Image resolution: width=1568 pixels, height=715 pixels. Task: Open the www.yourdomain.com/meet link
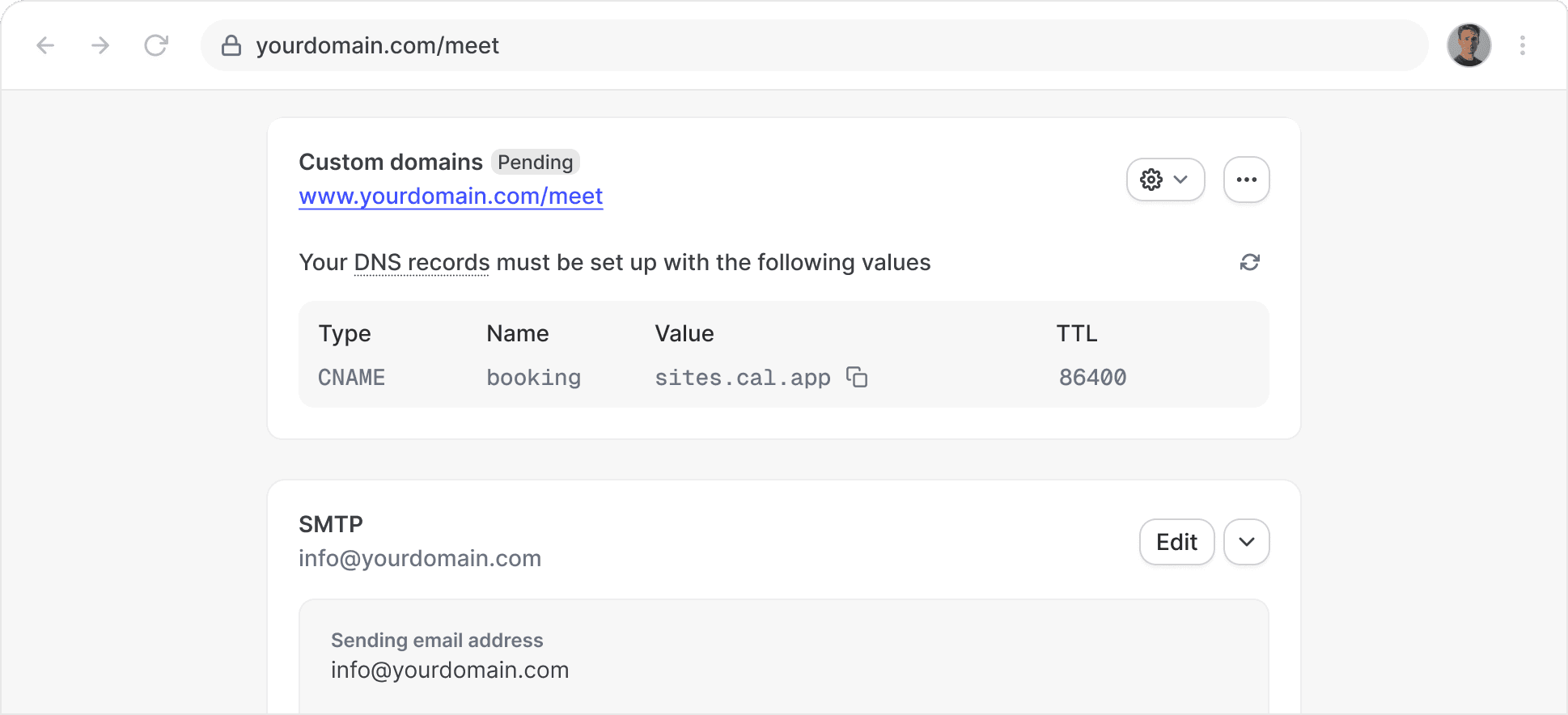pos(451,197)
